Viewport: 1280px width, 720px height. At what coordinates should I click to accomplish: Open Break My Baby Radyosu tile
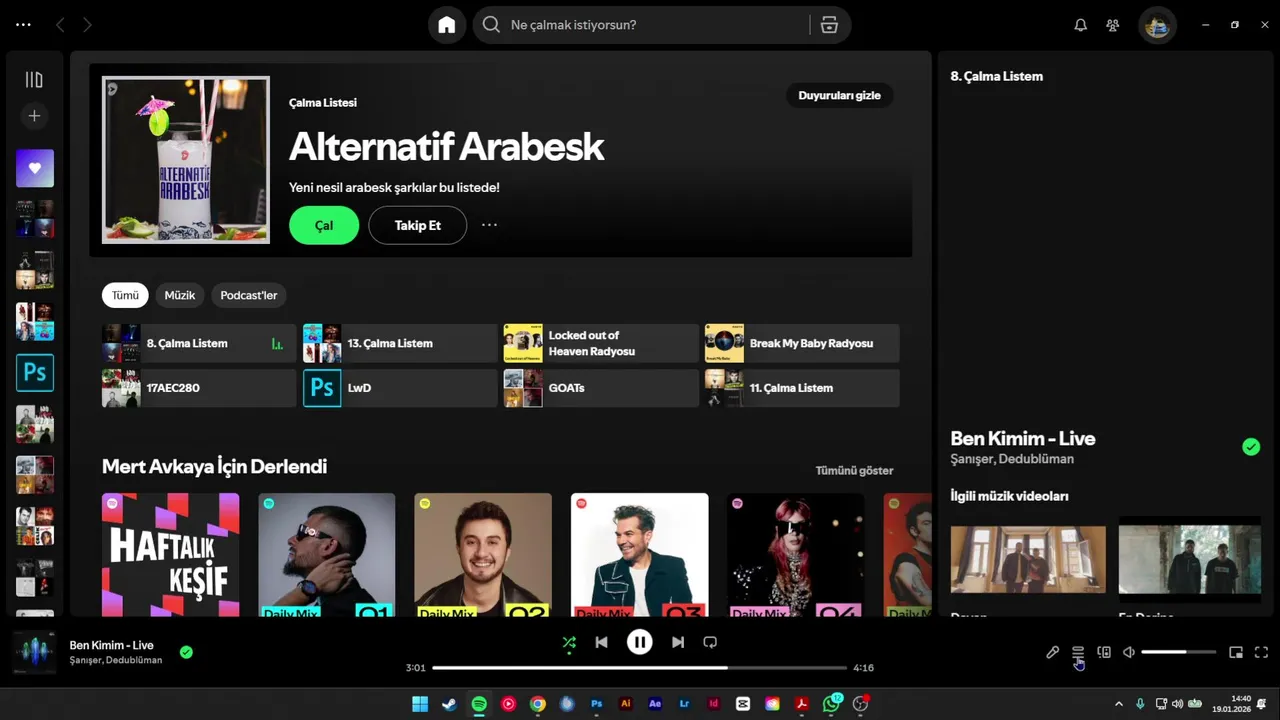(802, 343)
